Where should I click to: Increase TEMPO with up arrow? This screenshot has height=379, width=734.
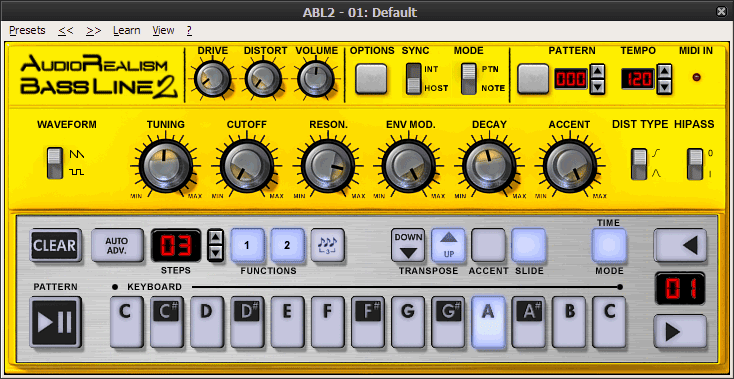pos(665,71)
